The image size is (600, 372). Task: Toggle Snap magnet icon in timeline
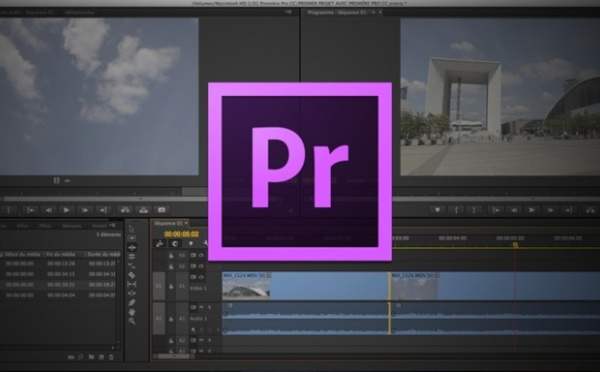175,243
